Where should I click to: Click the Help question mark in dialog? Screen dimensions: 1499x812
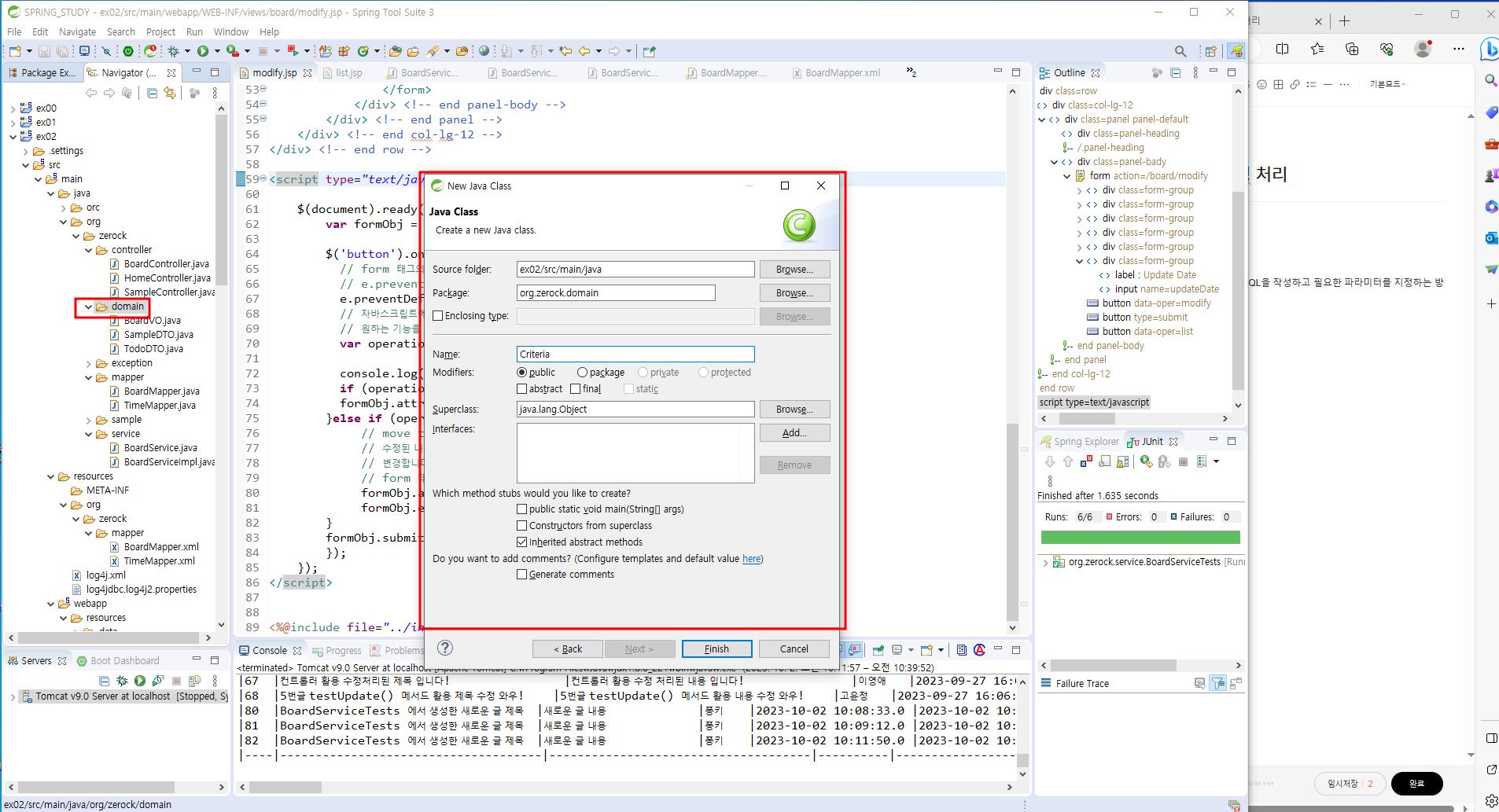(445, 648)
